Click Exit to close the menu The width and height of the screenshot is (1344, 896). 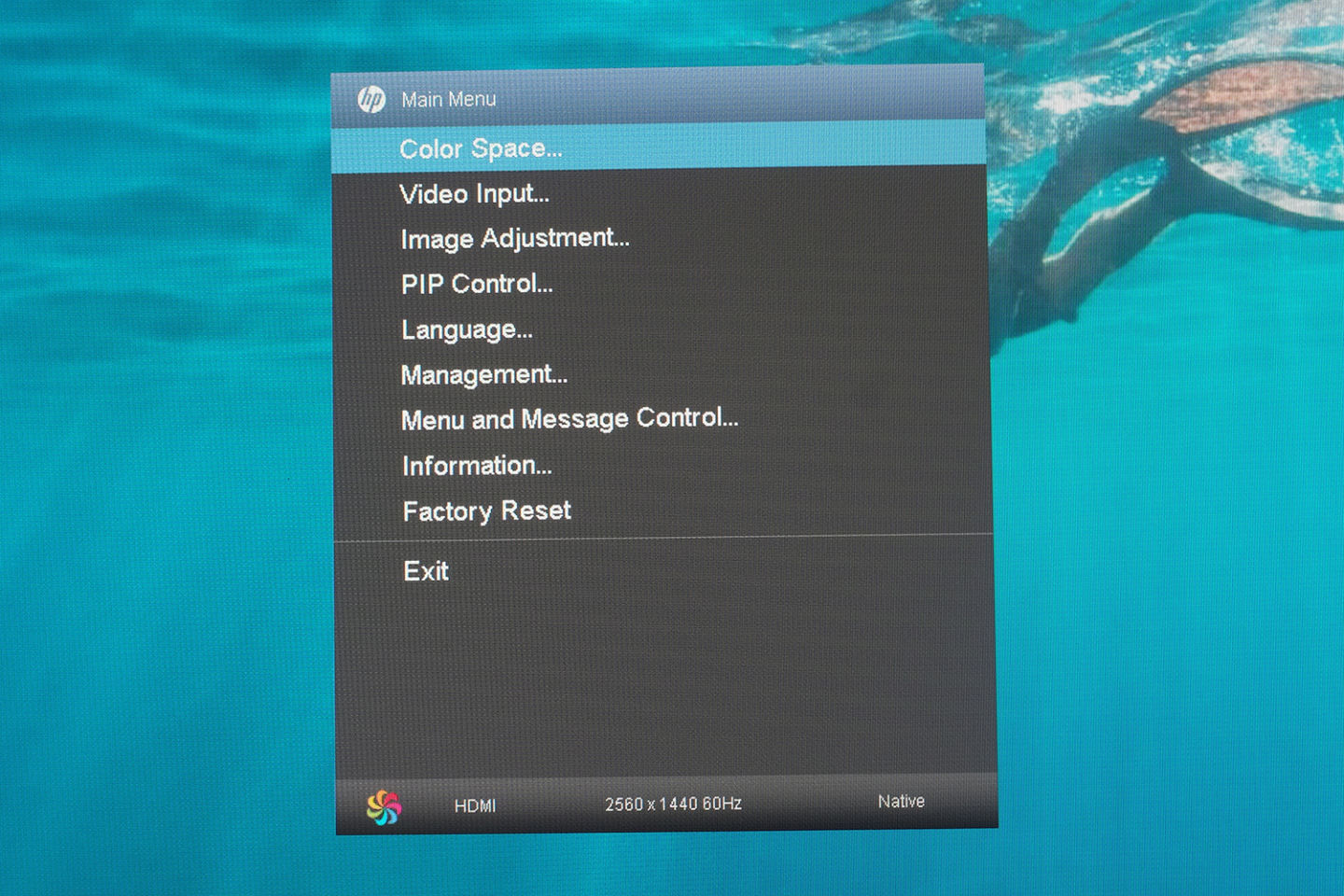coord(425,570)
